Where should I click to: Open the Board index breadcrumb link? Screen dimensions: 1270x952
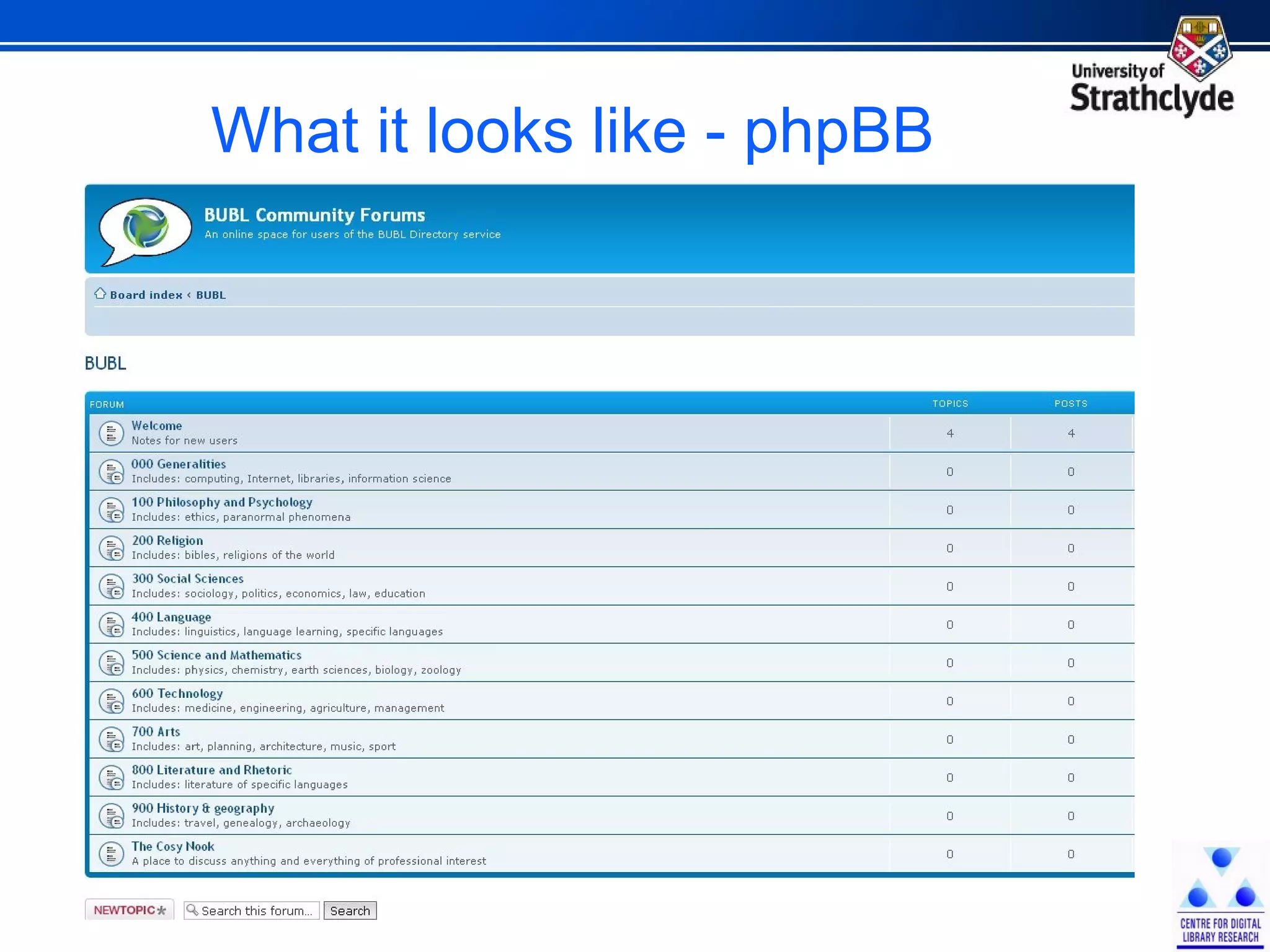click(146, 295)
